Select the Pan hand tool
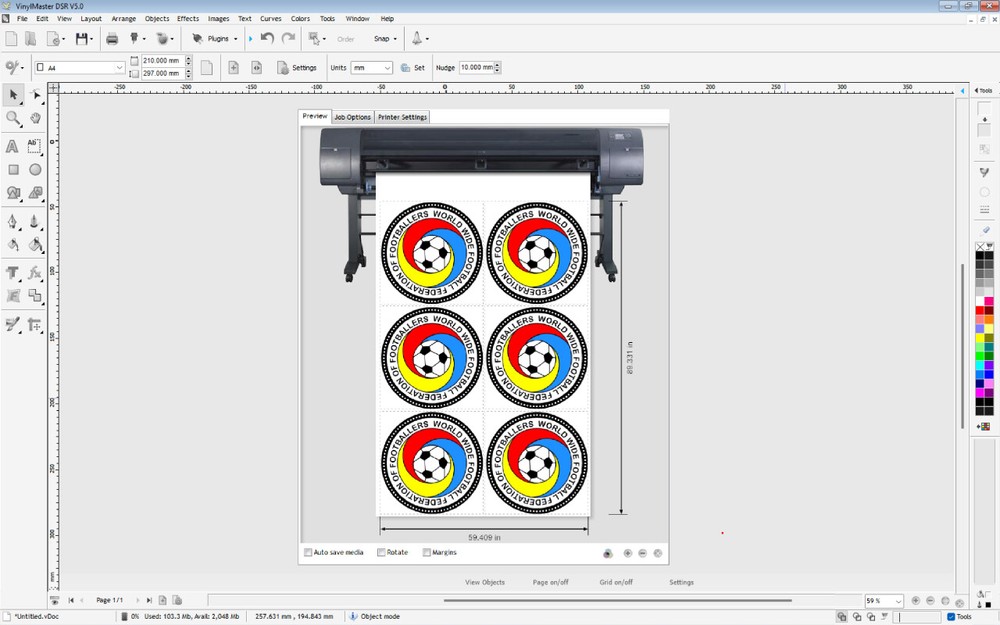1000x625 pixels. tap(35, 118)
